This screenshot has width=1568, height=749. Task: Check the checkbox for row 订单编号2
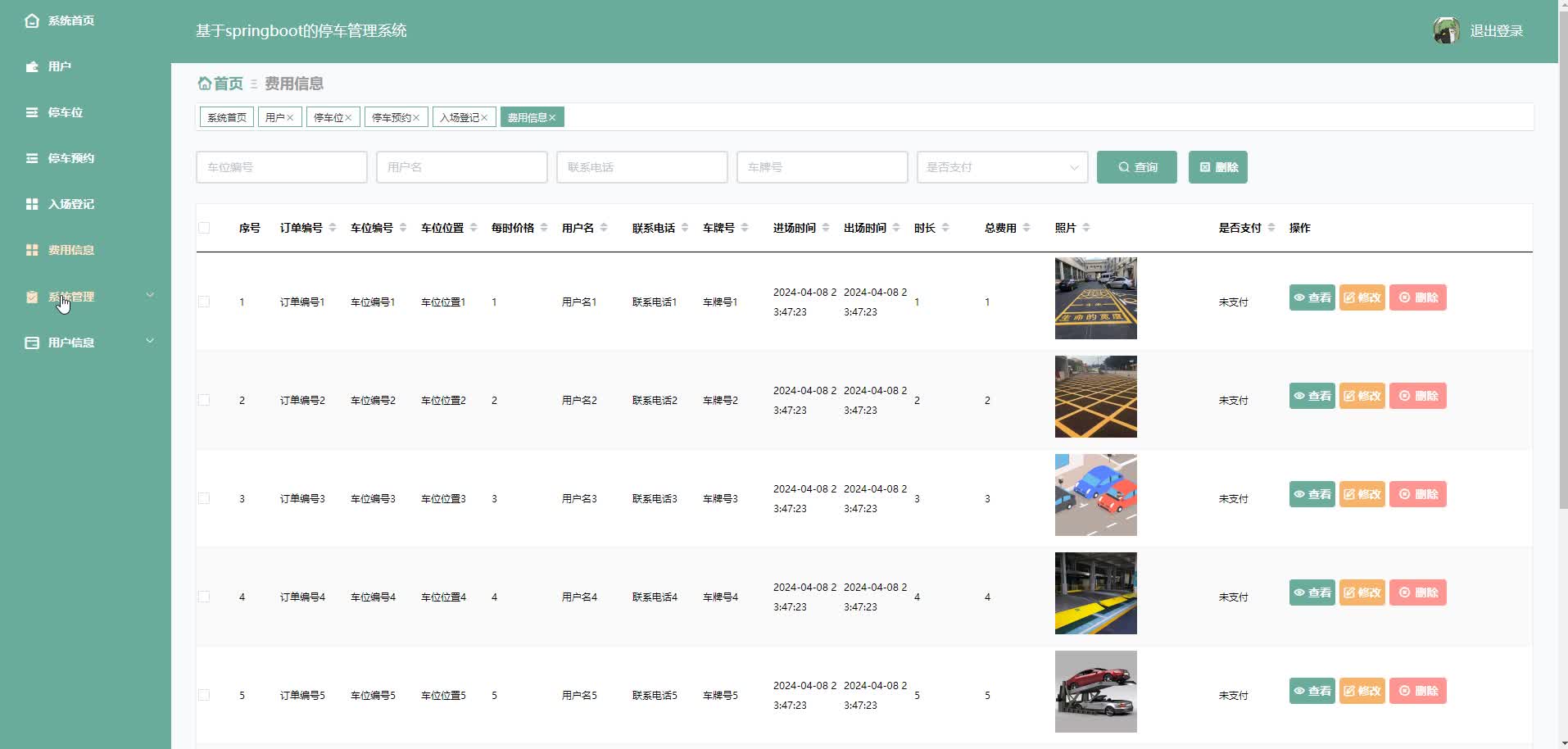[x=204, y=400]
